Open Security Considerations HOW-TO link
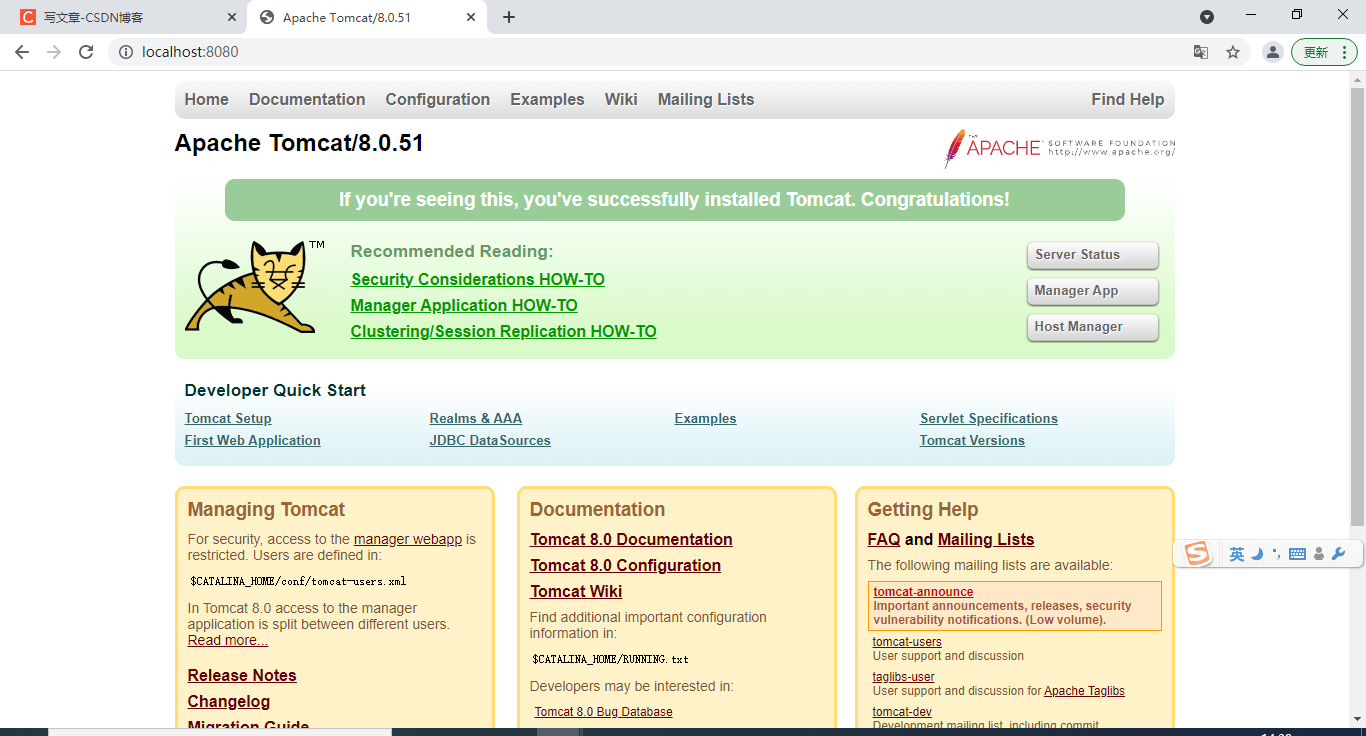The height and width of the screenshot is (736, 1366). (478, 280)
